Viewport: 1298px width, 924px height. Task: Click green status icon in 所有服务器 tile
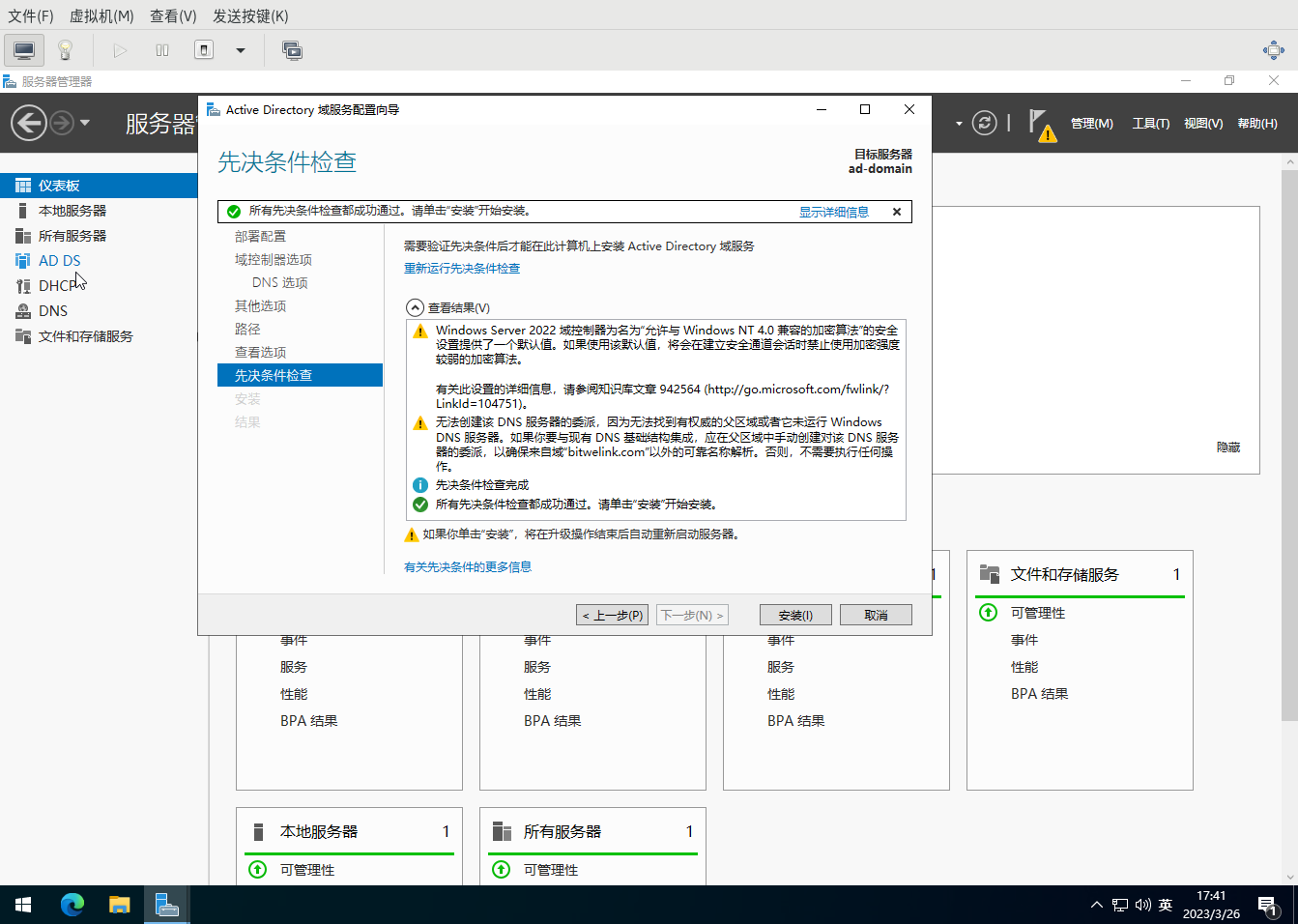coord(502,869)
